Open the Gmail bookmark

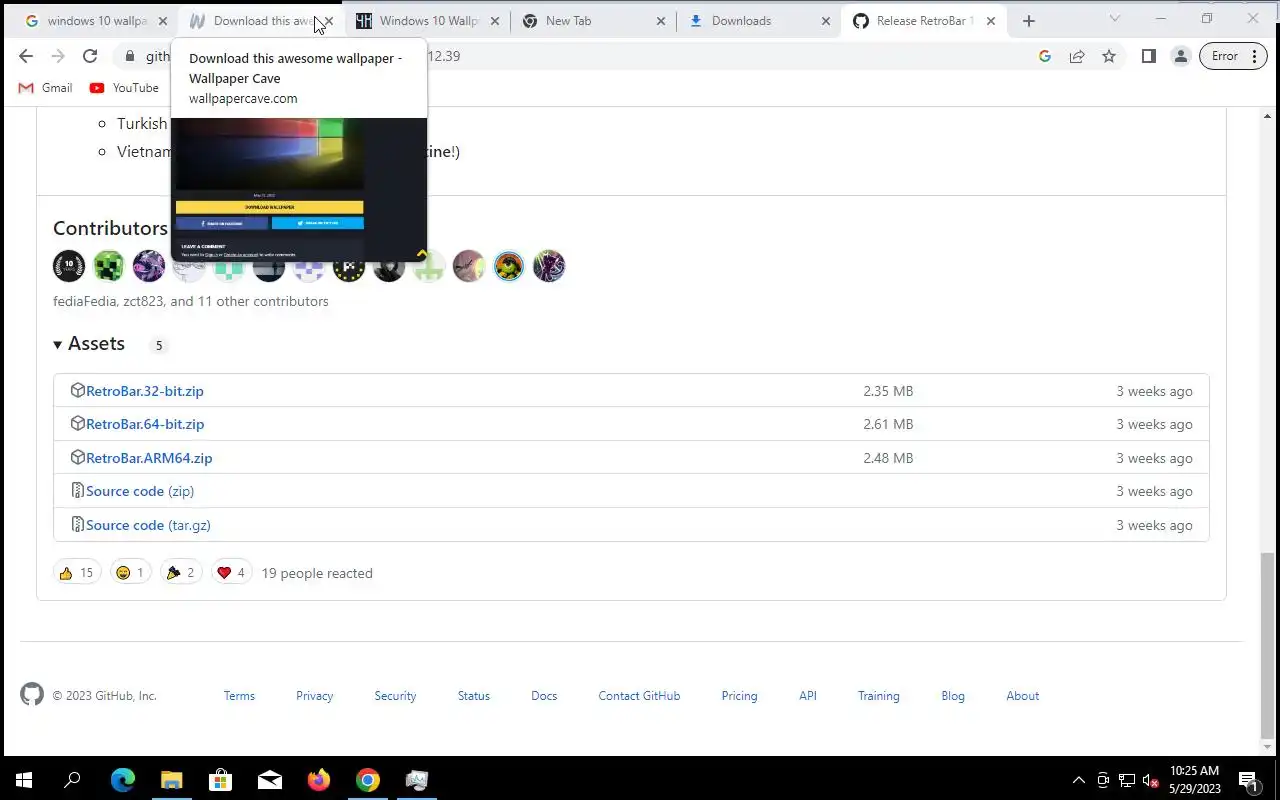pos(46,88)
